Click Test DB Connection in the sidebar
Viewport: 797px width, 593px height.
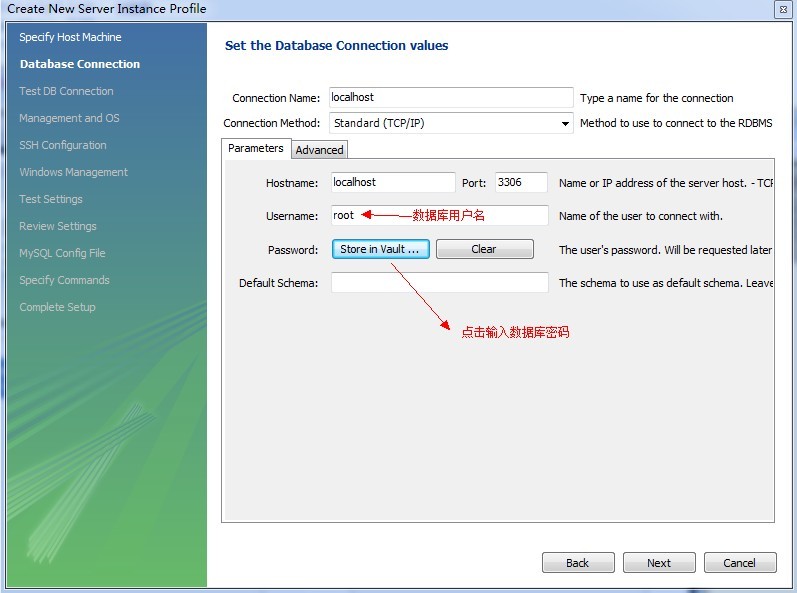coord(66,91)
